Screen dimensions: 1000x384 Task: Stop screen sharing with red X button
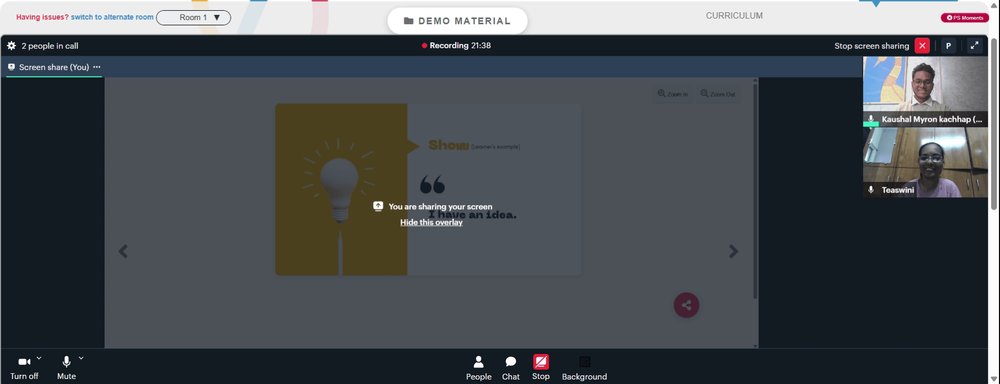tap(922, 46)
